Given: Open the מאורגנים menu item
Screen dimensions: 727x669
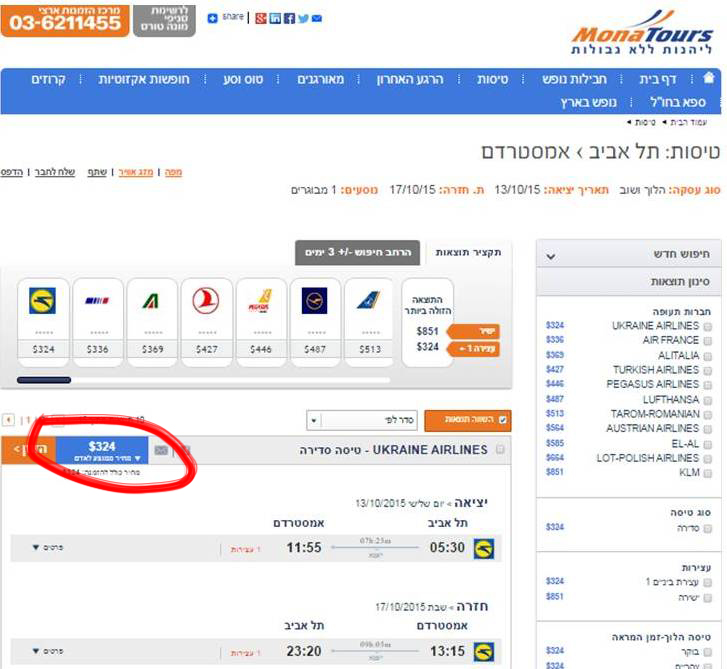Looking at the screenshot, I should click(320, 79).
